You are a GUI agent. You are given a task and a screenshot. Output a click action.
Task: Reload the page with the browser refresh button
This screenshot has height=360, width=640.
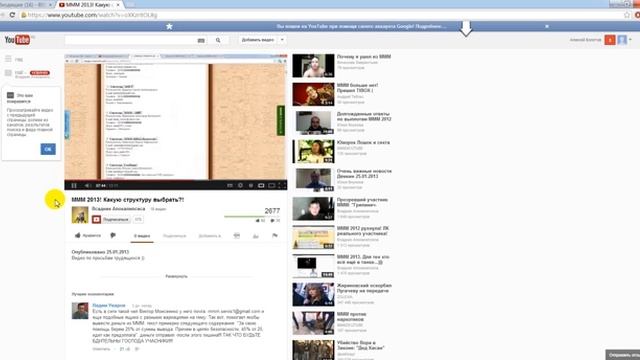click(x=12, y=15)
